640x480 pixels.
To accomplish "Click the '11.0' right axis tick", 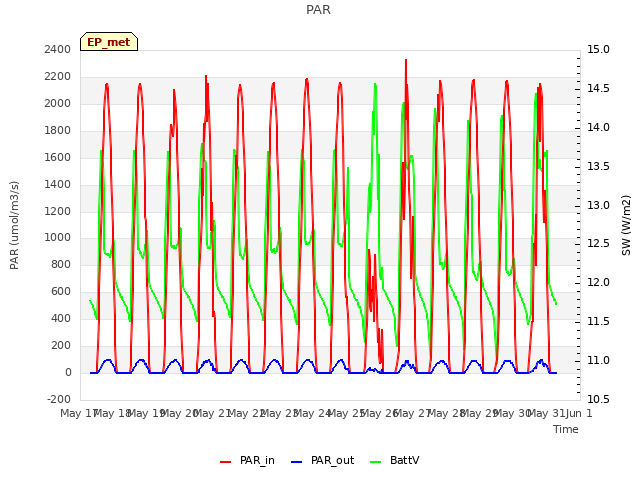I will 598,361.
